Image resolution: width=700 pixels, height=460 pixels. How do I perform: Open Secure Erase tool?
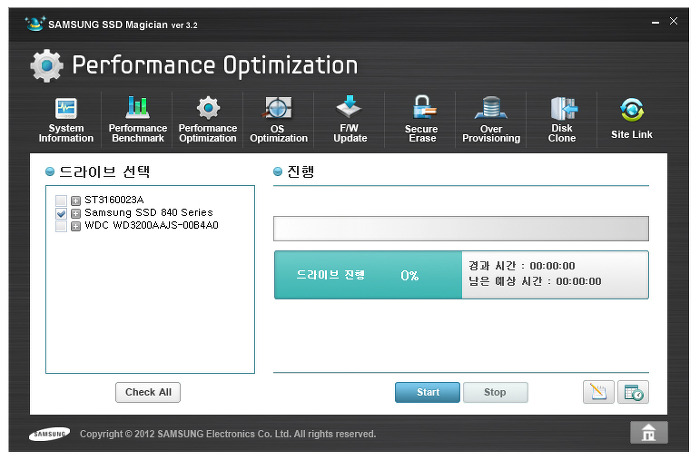(x=421, y=120)
